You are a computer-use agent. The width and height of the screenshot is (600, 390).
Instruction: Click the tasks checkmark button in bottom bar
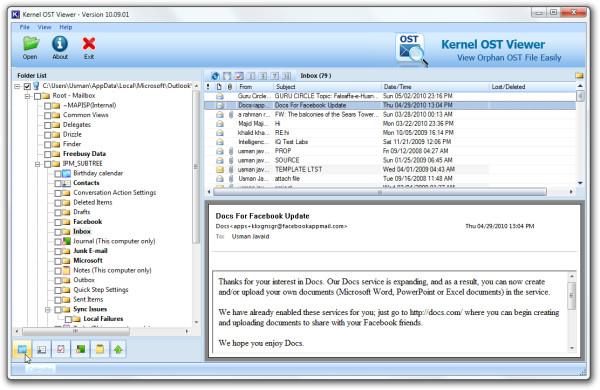[61, 349]
